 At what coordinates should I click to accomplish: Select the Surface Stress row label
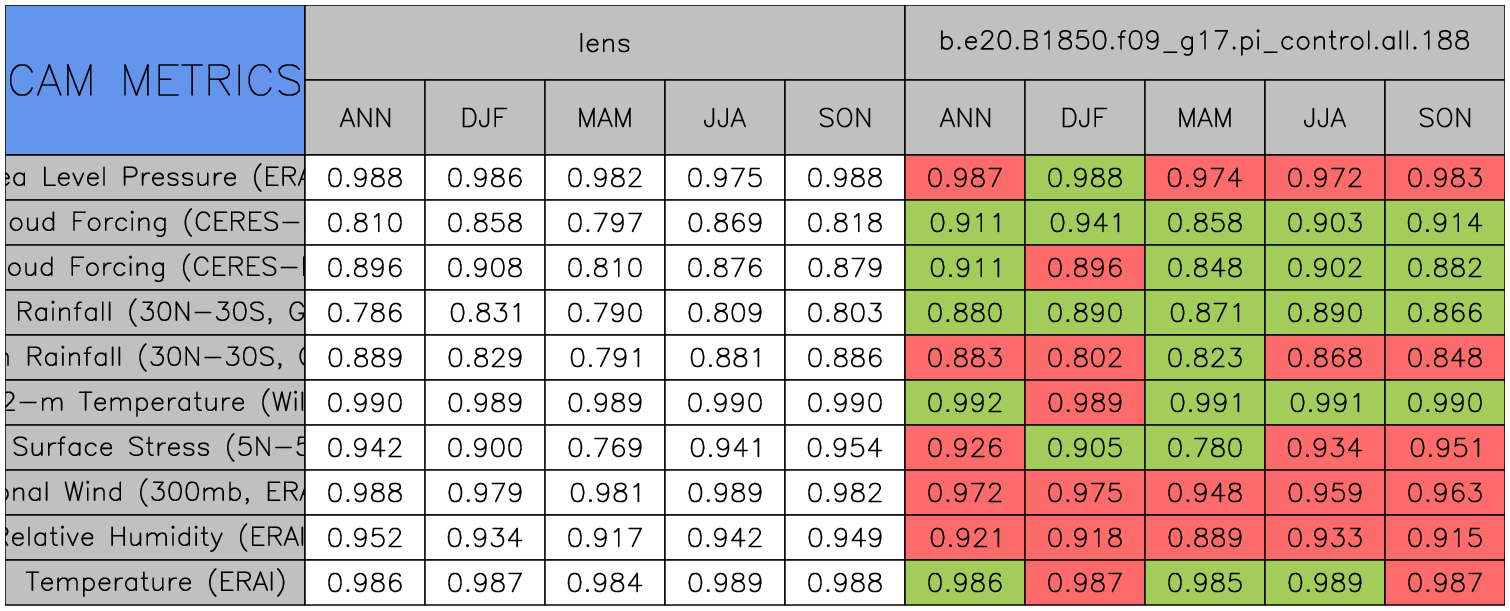click(x=154, y=447)
